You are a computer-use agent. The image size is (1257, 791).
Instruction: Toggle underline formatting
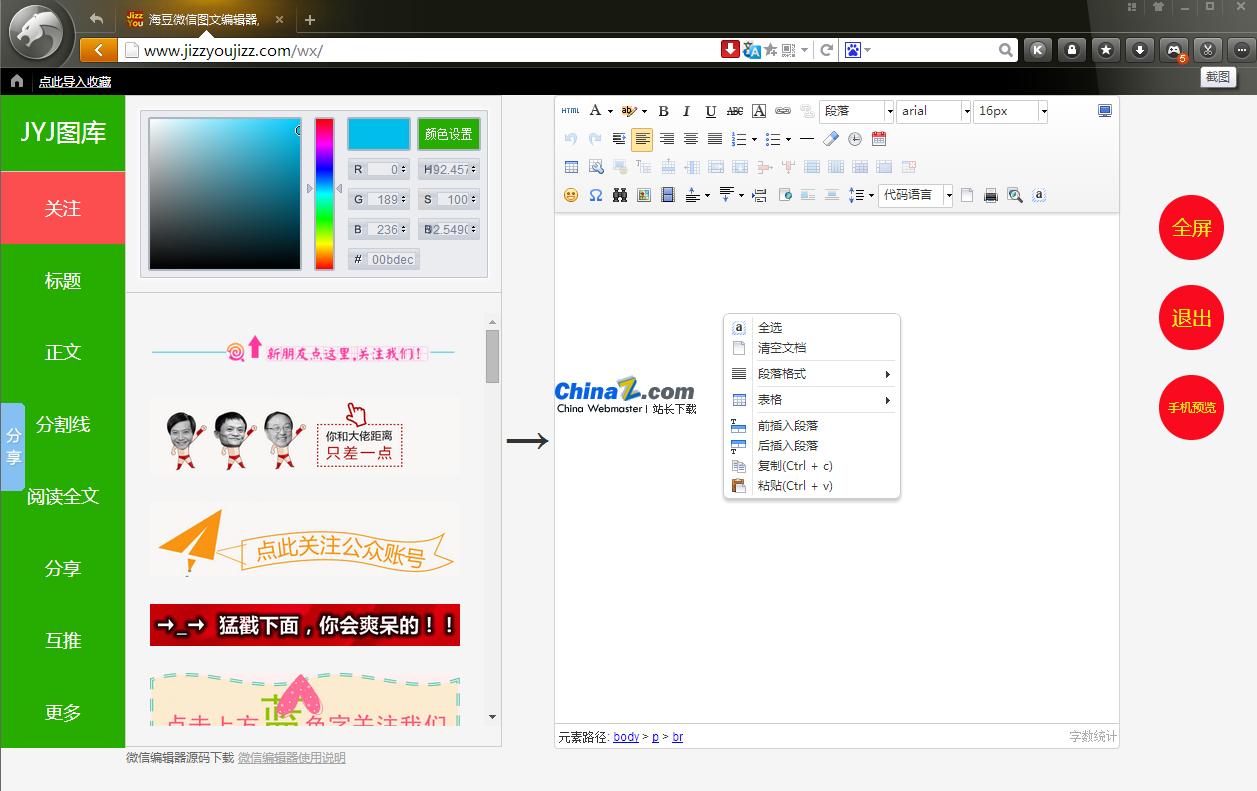click(x=711, y=111)
